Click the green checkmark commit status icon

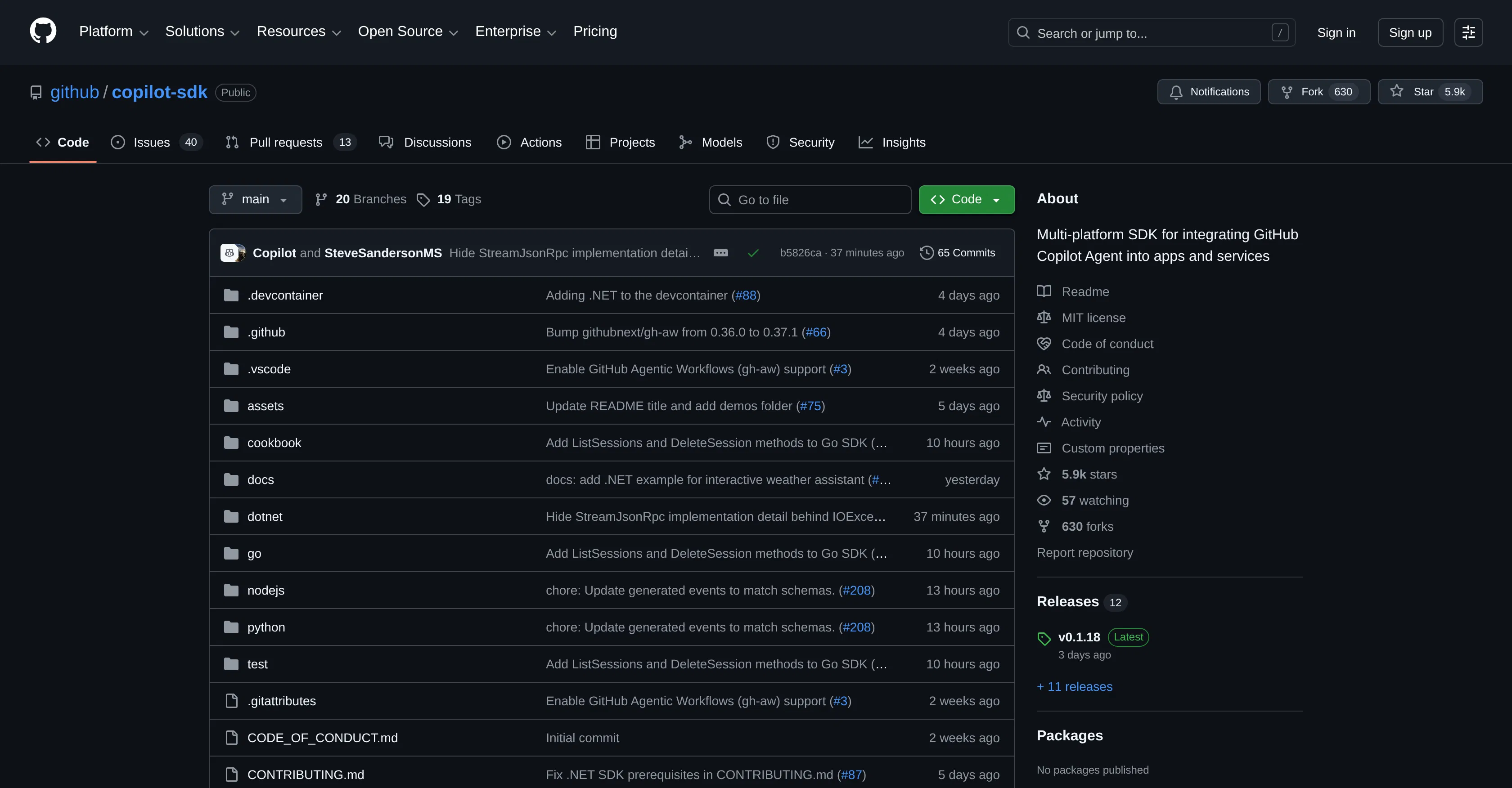click(x=753, y=253)
